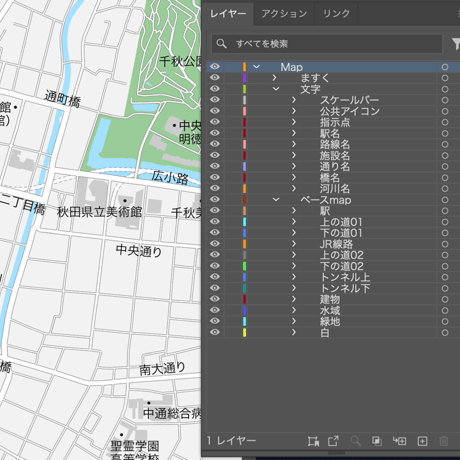Click target circle of 緑地 layer
The image size is (460, 460).
pos(445,321)
